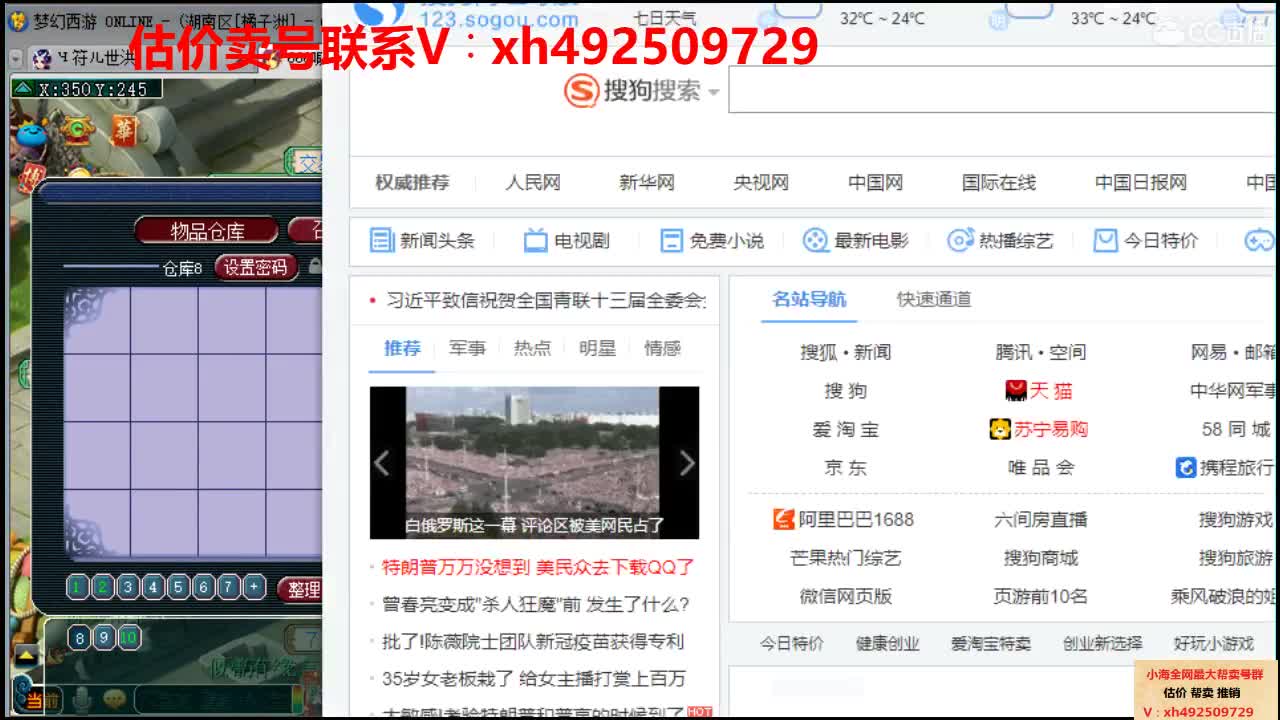Viewport: 1280px width, 720px height.
Task: Click the 爱淘宝特卖 bottom tab
Action: click(x=990, y=643)
